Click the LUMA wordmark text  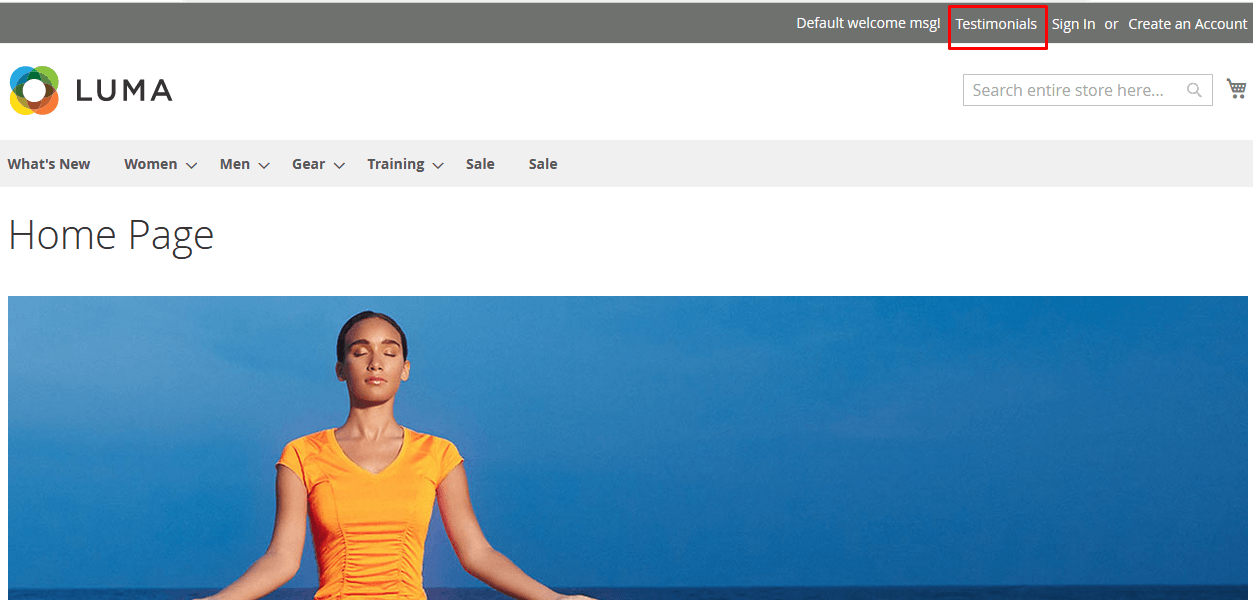[x=124, y=91]
